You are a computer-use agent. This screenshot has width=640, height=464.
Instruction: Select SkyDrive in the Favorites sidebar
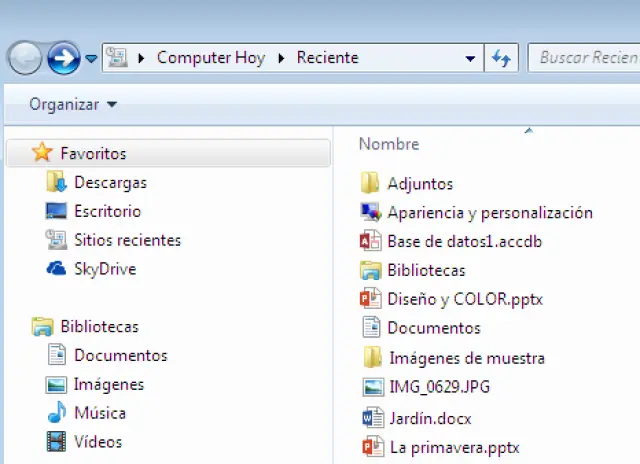(104, 269)
